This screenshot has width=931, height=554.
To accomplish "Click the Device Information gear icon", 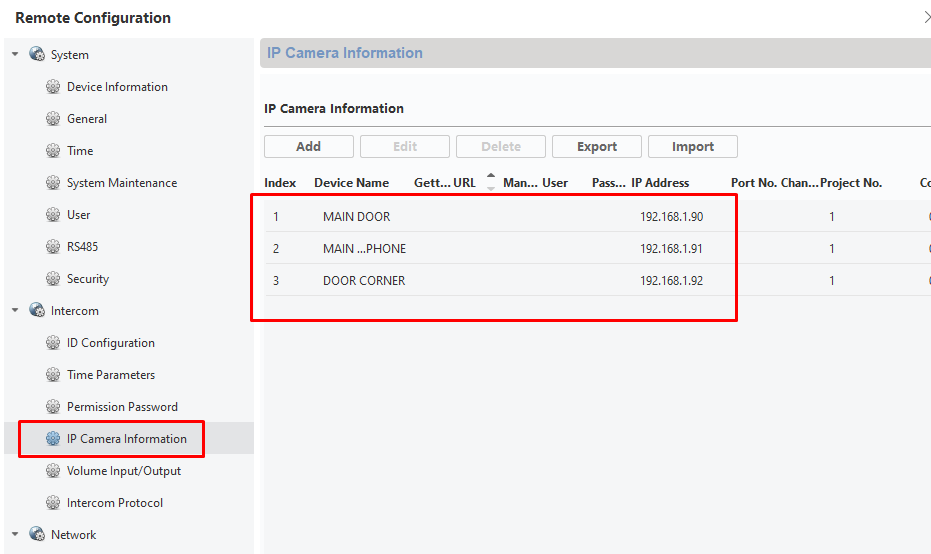I will tap(53, 87).
